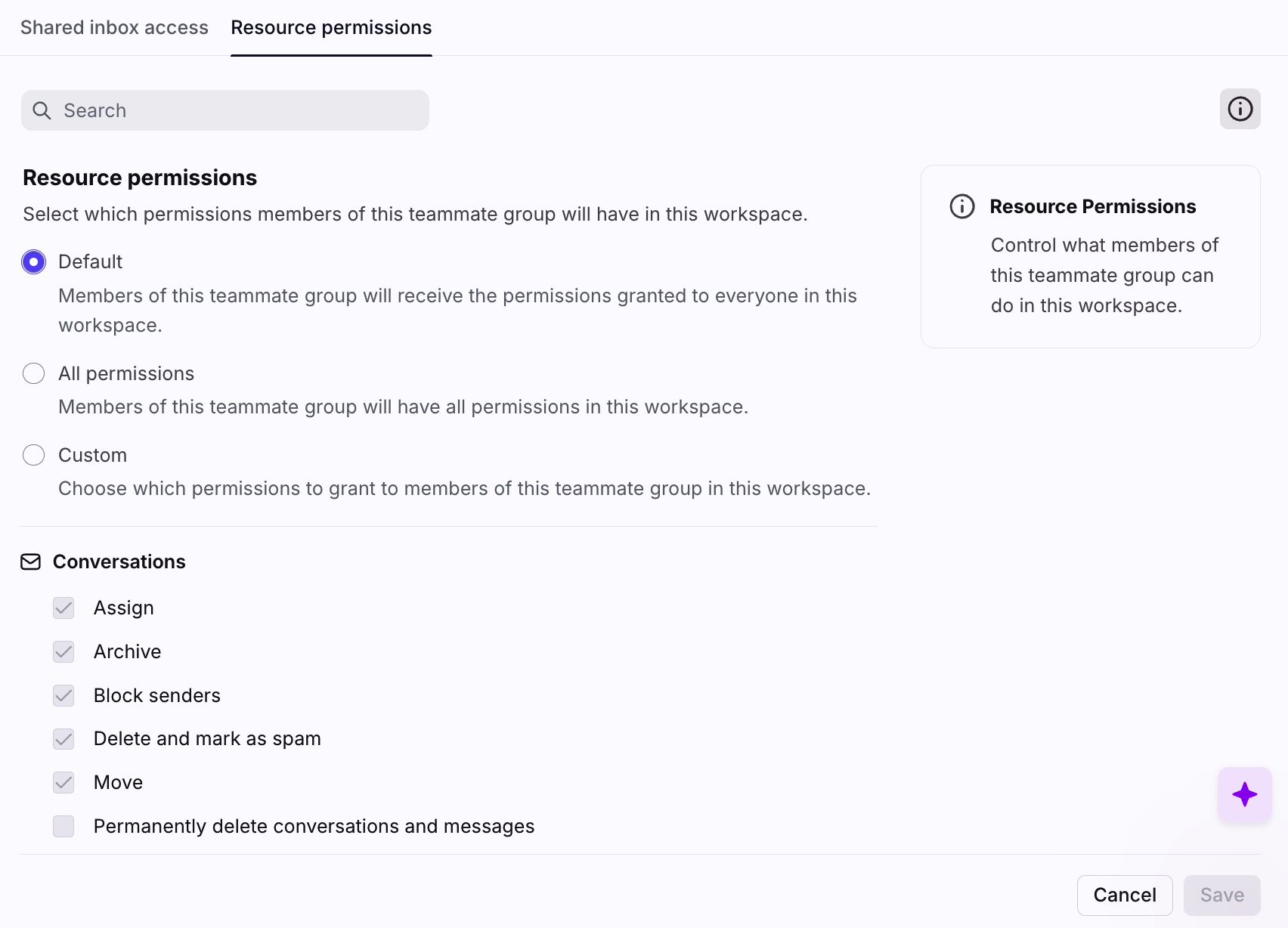
Task: Choose the Custom permissions radio option
Action: tap(34, 455)
